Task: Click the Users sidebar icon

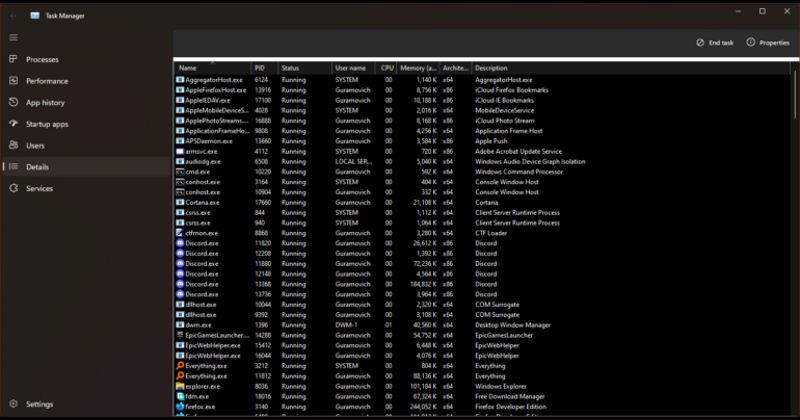Action: click(13, 145)
